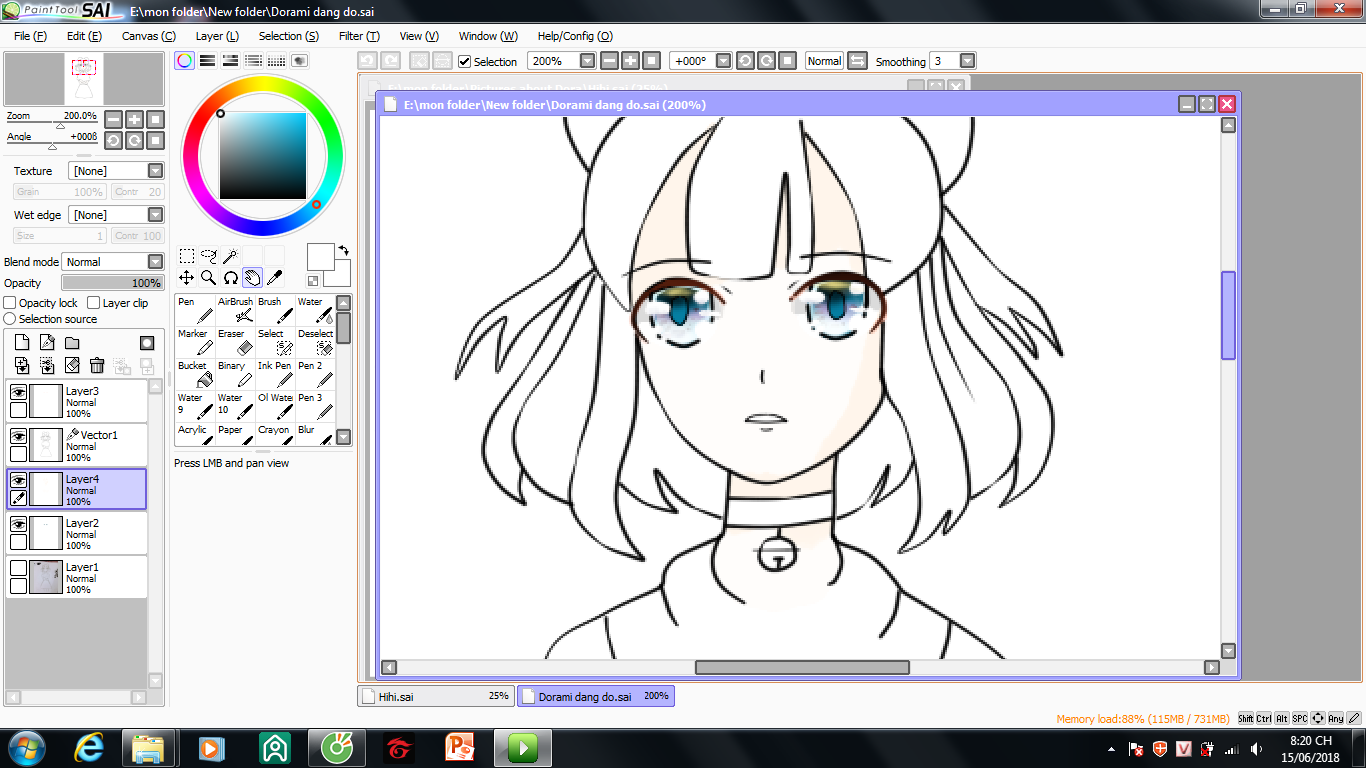1366x768 pixels.
Task: Flip the canvas view horizontally
Action: (857, 61)
